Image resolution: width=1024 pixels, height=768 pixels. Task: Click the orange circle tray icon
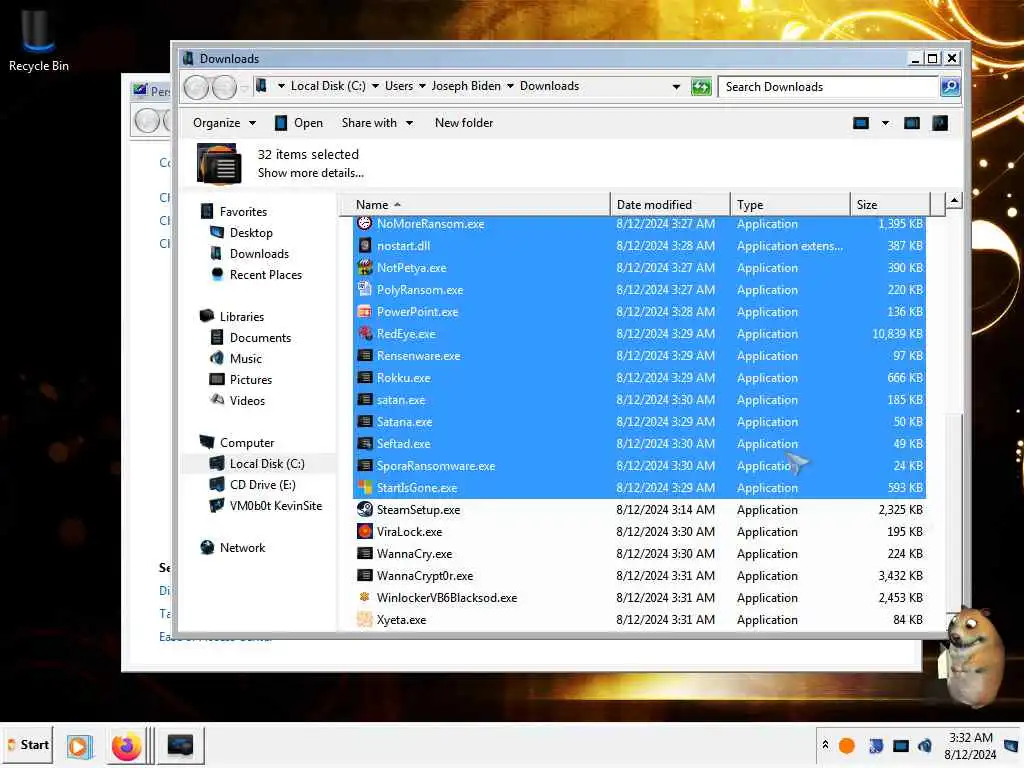(846, 746)
